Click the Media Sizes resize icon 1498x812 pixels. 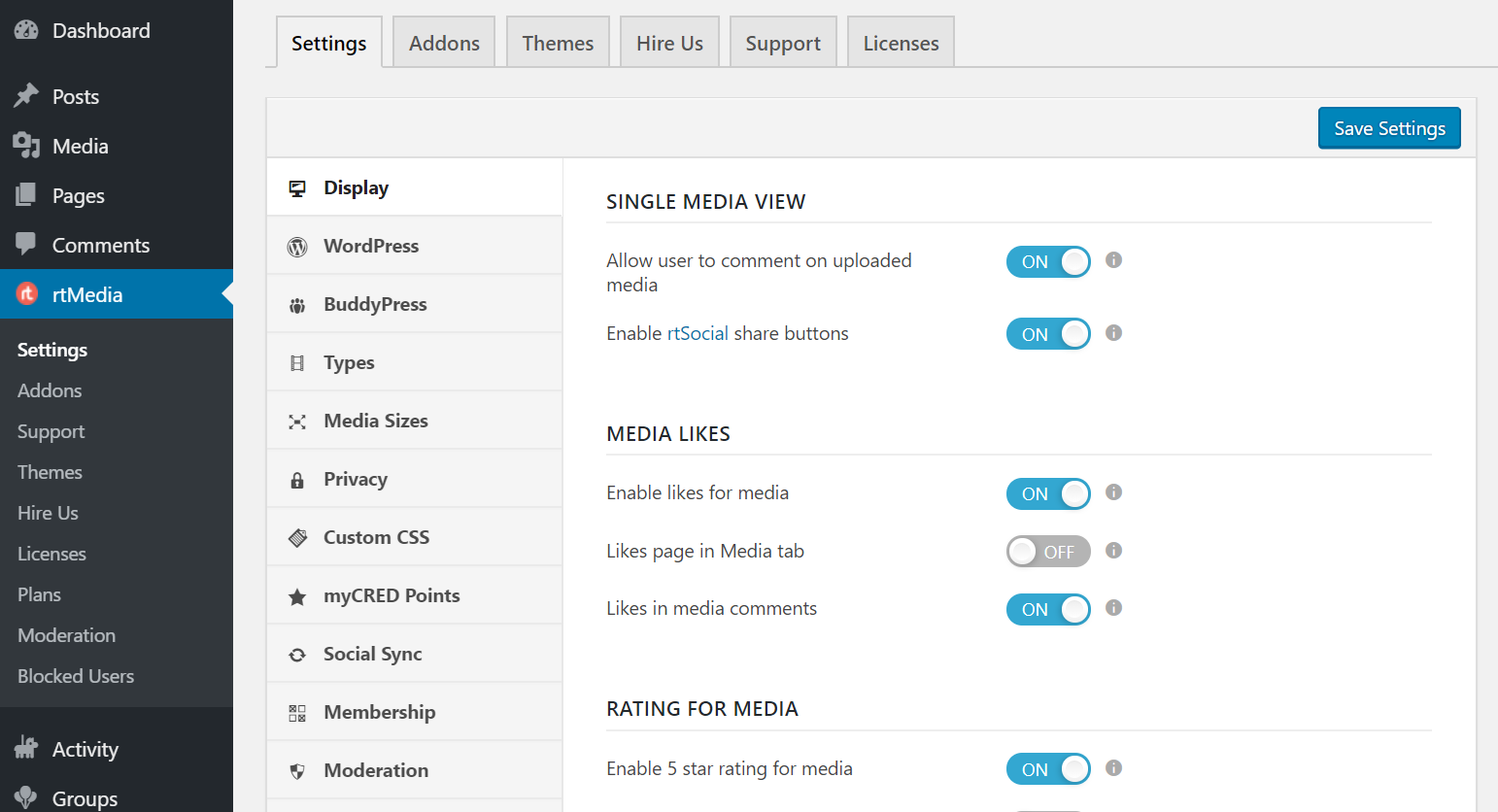pyautogui.click(x=297, y=420)
